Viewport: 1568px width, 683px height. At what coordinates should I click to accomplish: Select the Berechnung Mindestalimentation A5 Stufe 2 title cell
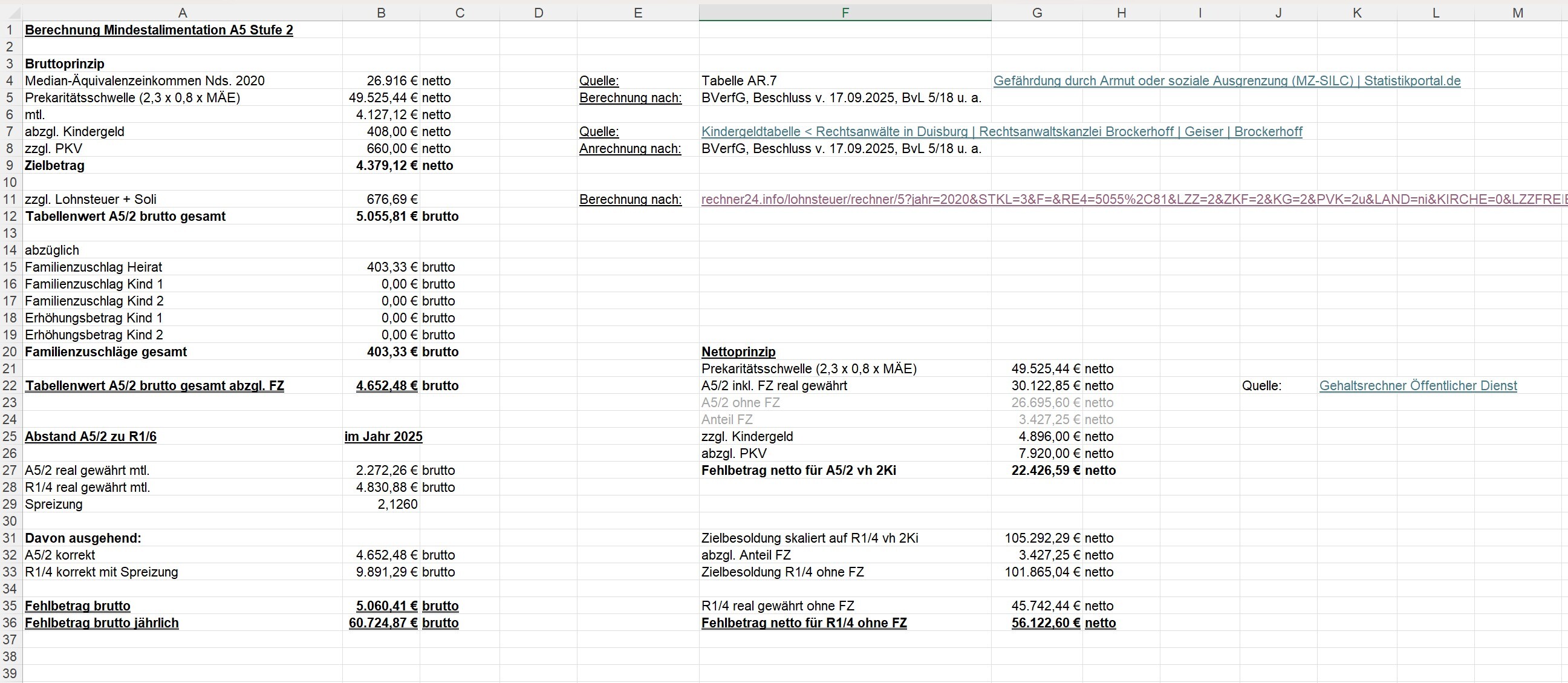click(159, 30)
